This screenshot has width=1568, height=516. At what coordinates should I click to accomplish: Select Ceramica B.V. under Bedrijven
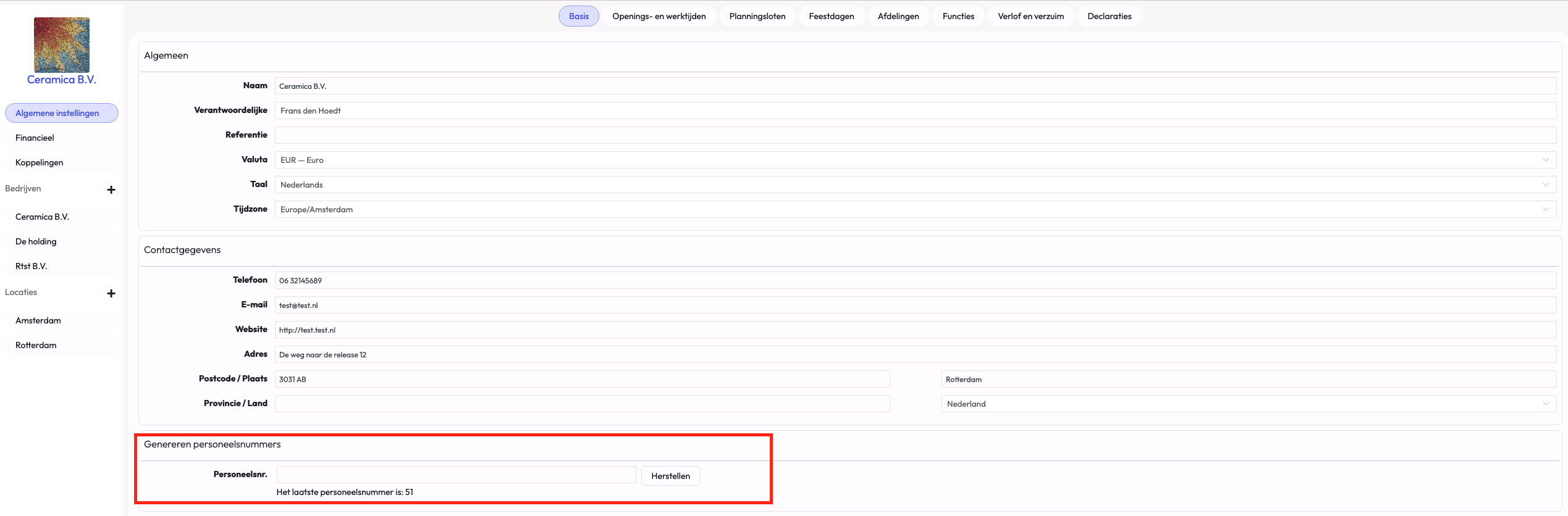62,217
